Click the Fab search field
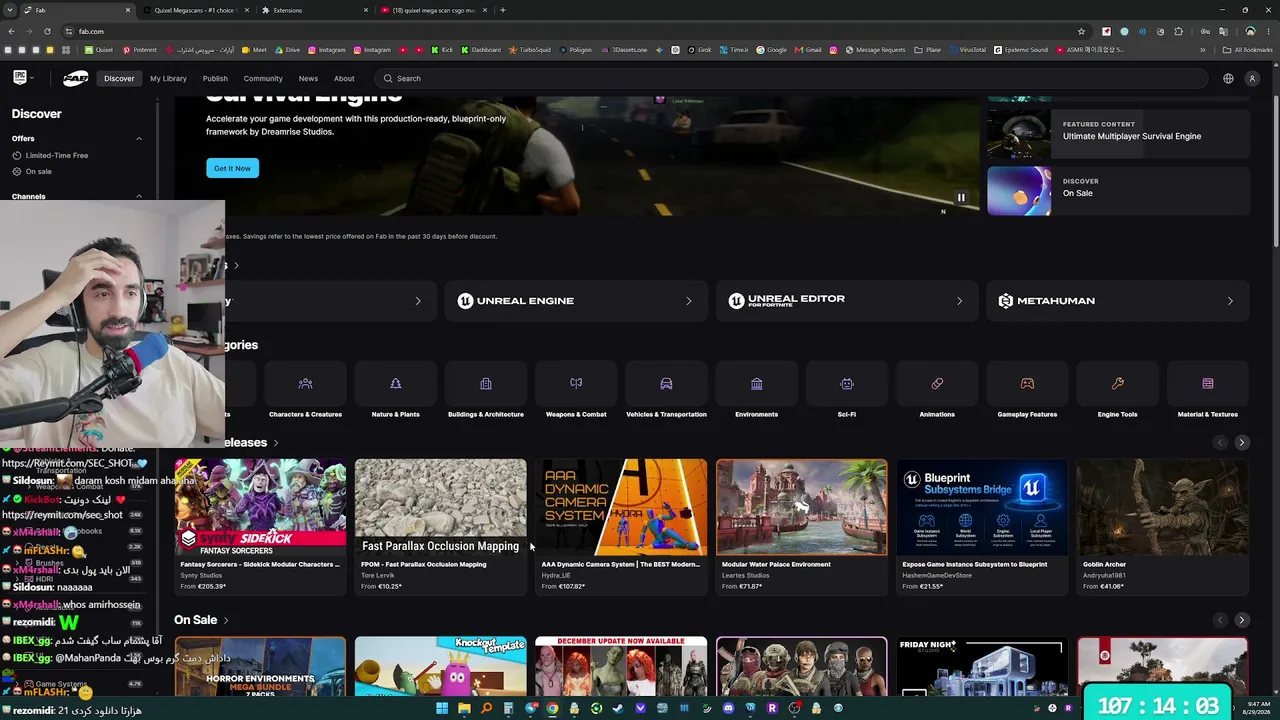The width and height of the screenshot is (1280, 720). (x=790, y=78)
